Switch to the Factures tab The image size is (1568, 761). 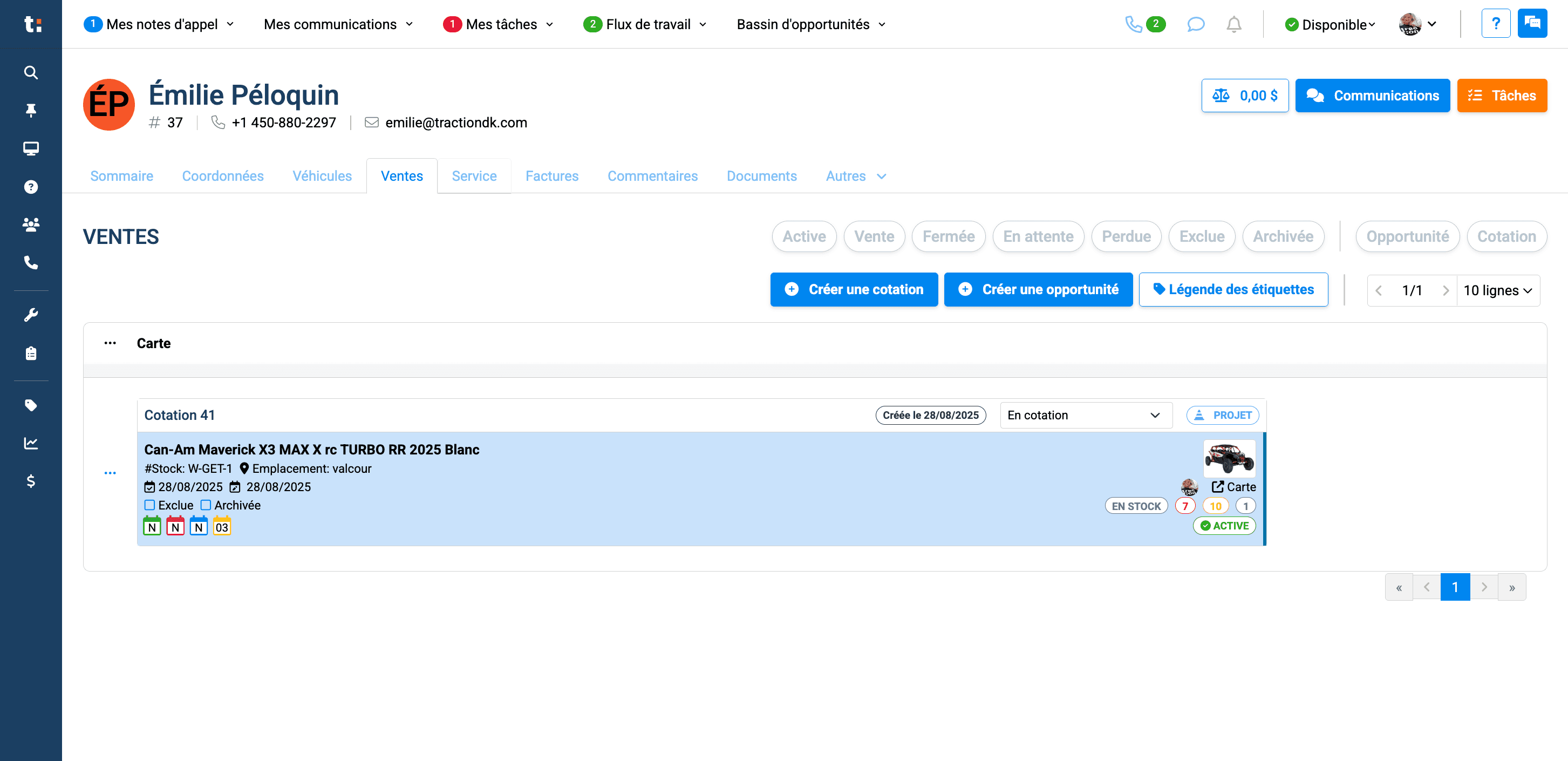552,176
